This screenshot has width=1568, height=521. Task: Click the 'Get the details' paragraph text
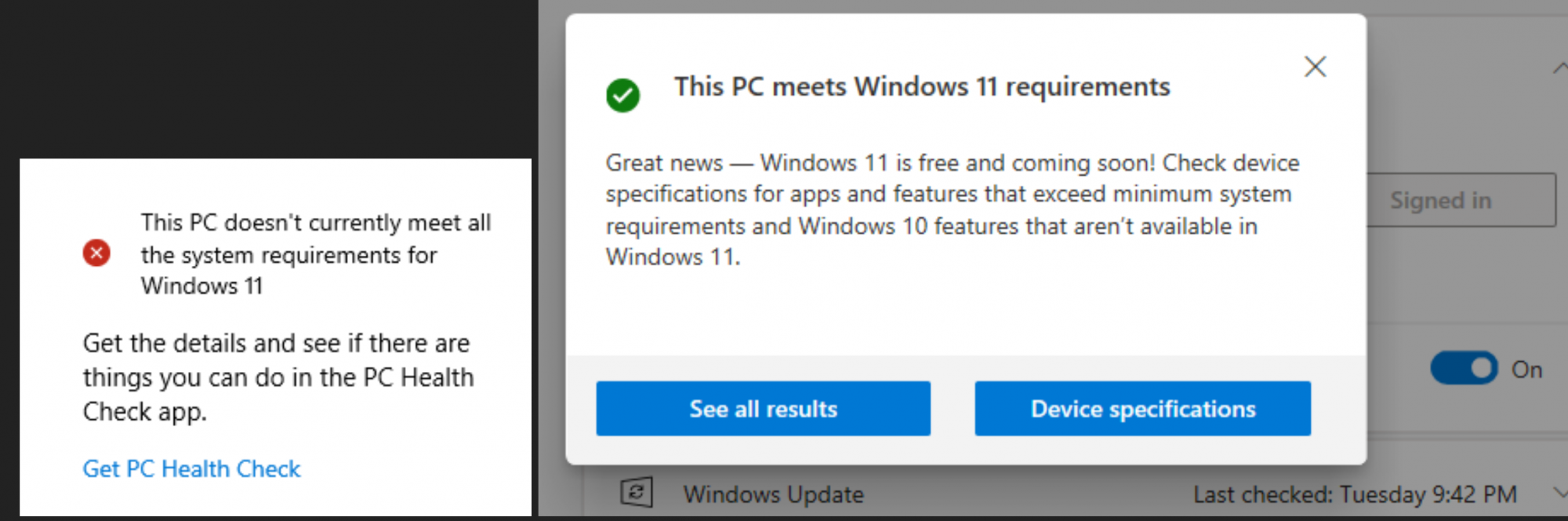pos(278,377)
